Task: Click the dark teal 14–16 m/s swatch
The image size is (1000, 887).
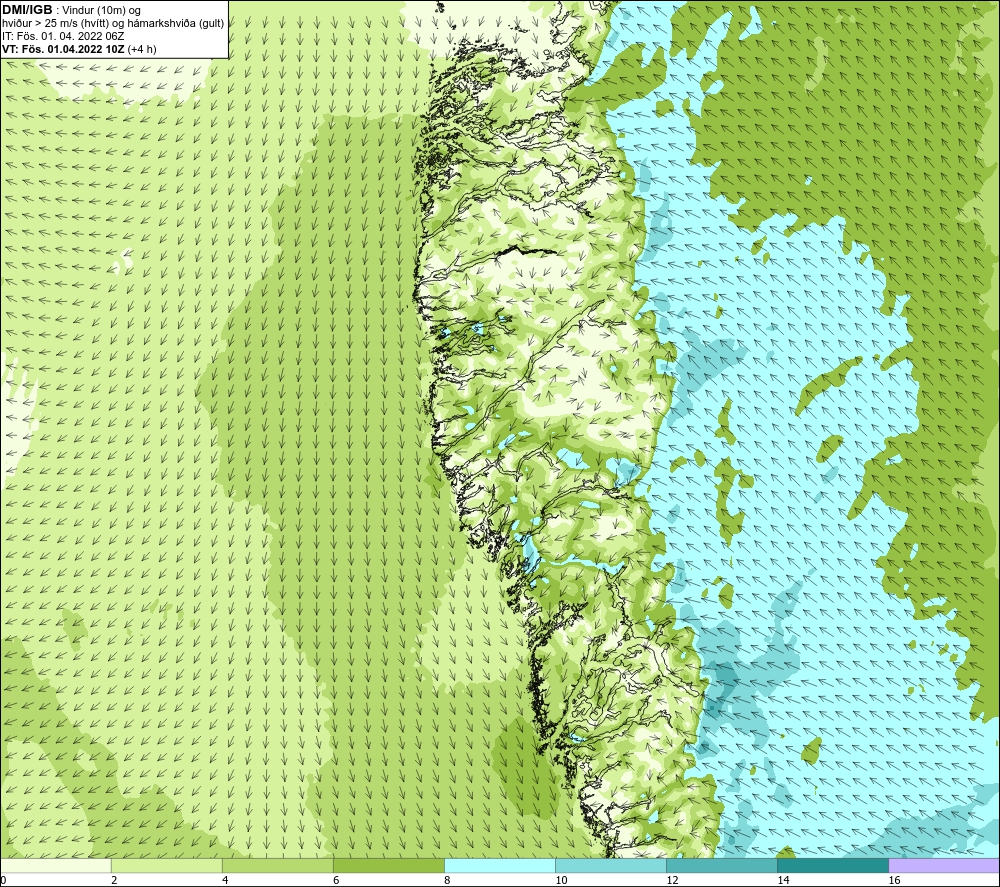Action: tap(833, 865)
